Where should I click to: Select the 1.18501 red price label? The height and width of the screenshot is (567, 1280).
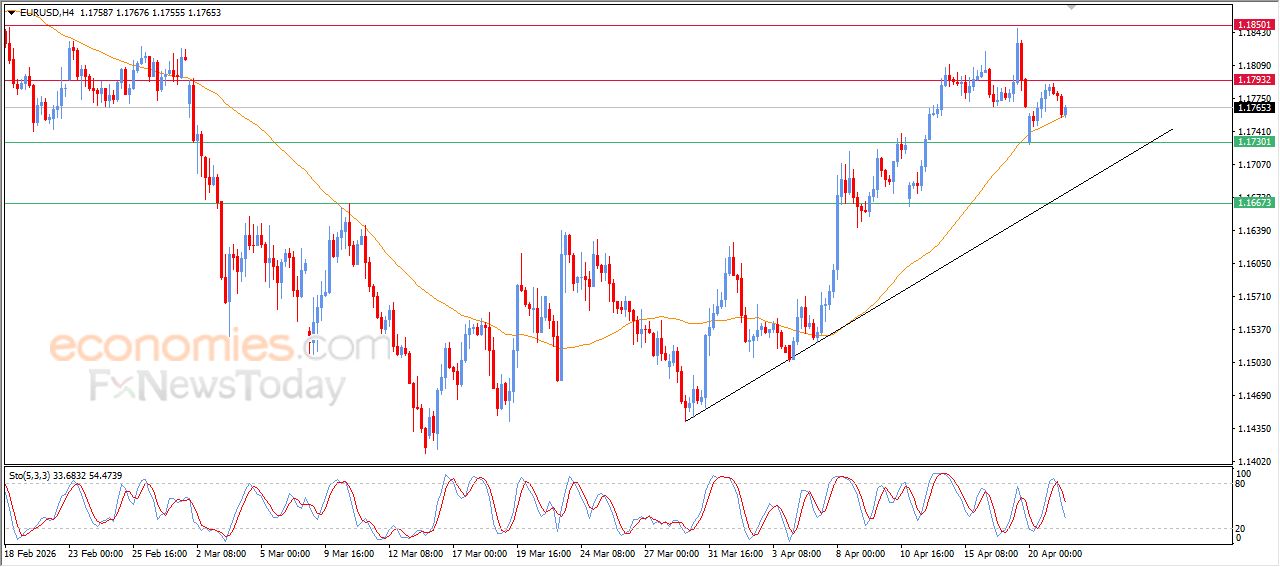click(x=1254, y=24)
